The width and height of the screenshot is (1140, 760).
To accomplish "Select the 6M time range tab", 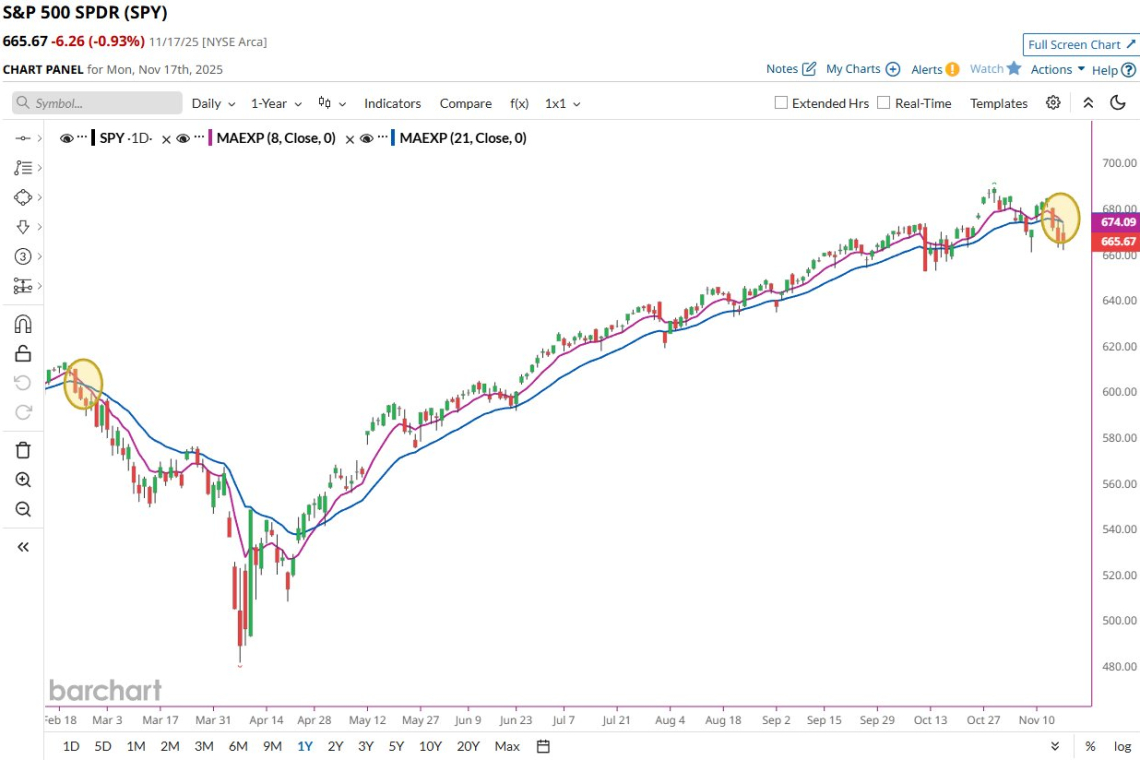I will (x=238, y=746).
